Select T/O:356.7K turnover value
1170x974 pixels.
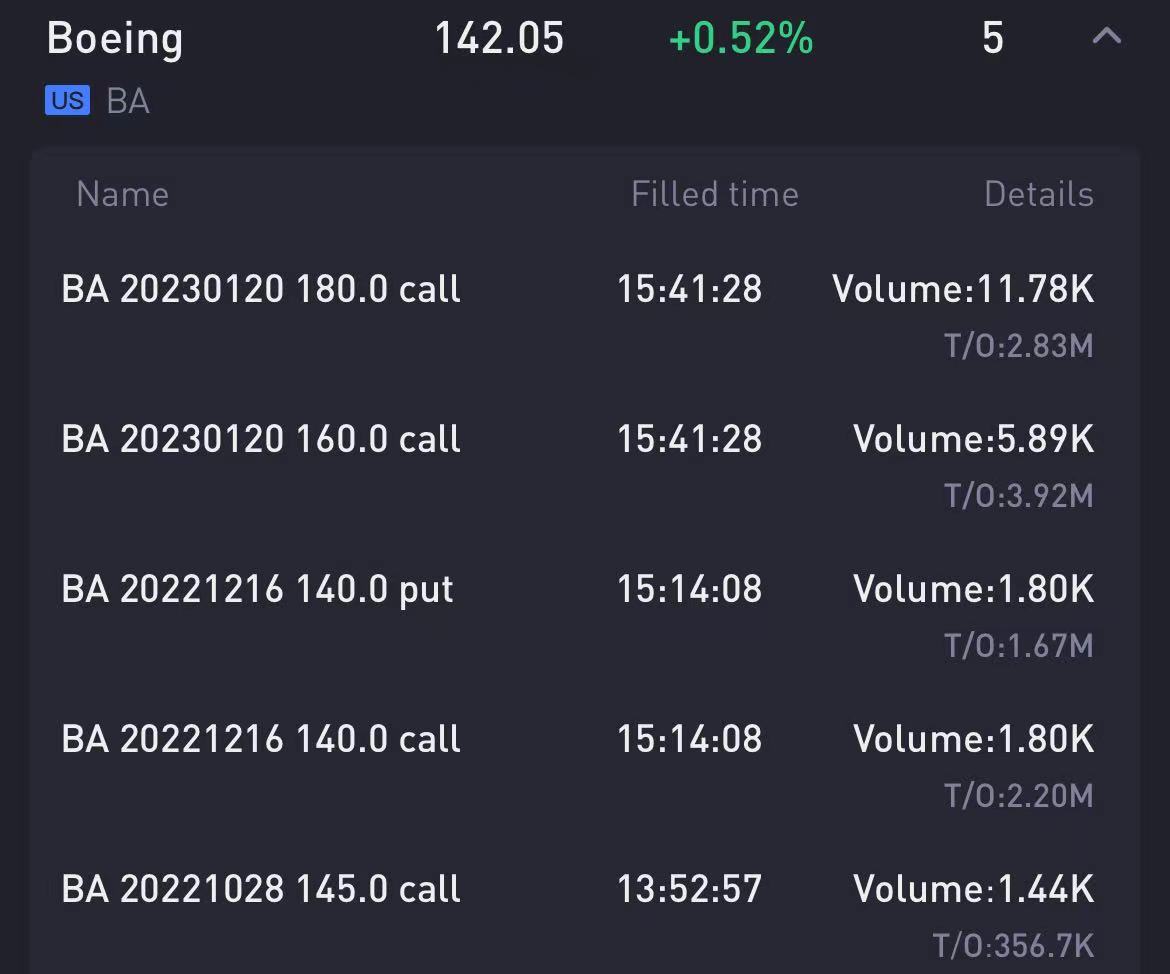tap(1013, 946)
